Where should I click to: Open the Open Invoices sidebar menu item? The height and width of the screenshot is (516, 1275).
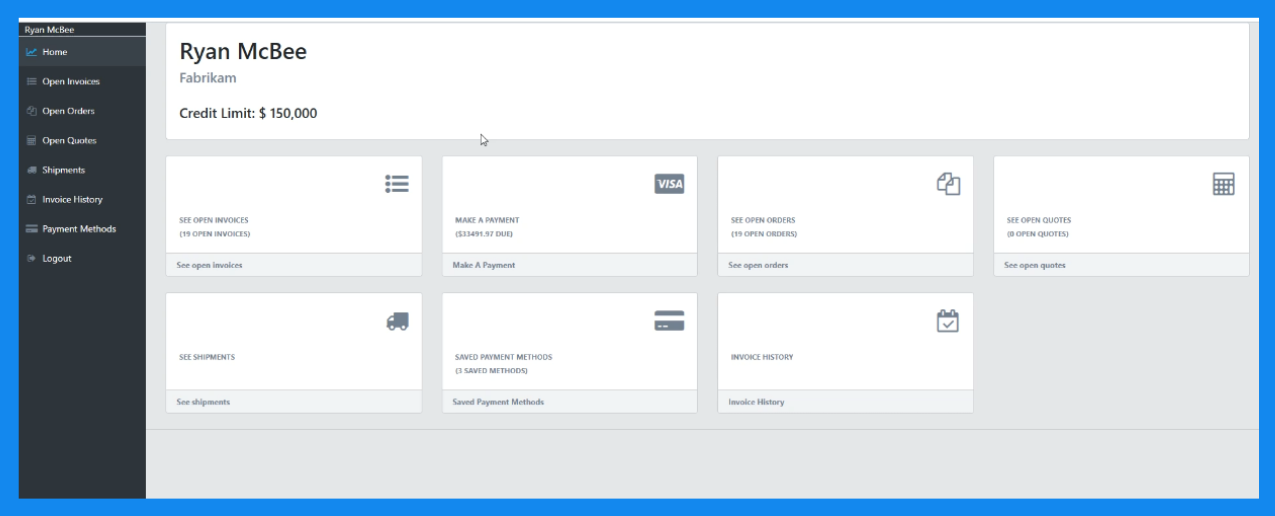point(70,82)
